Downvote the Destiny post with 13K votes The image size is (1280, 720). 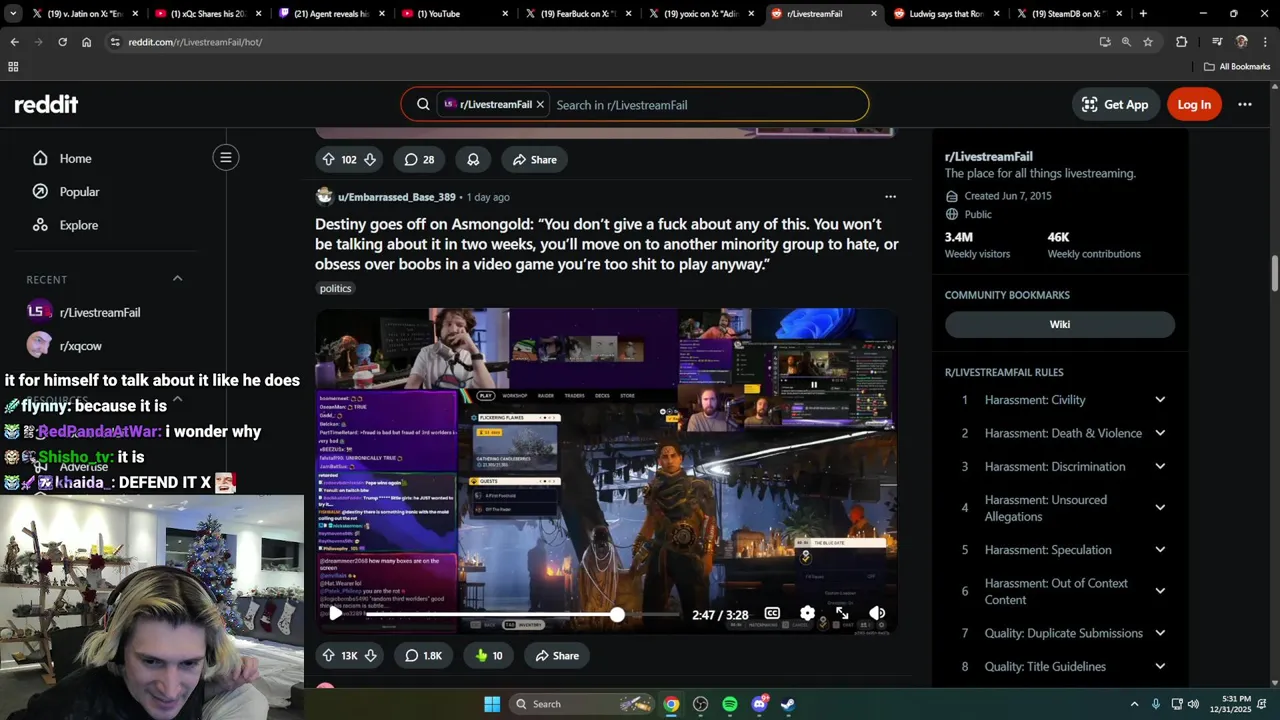point(370,656)
